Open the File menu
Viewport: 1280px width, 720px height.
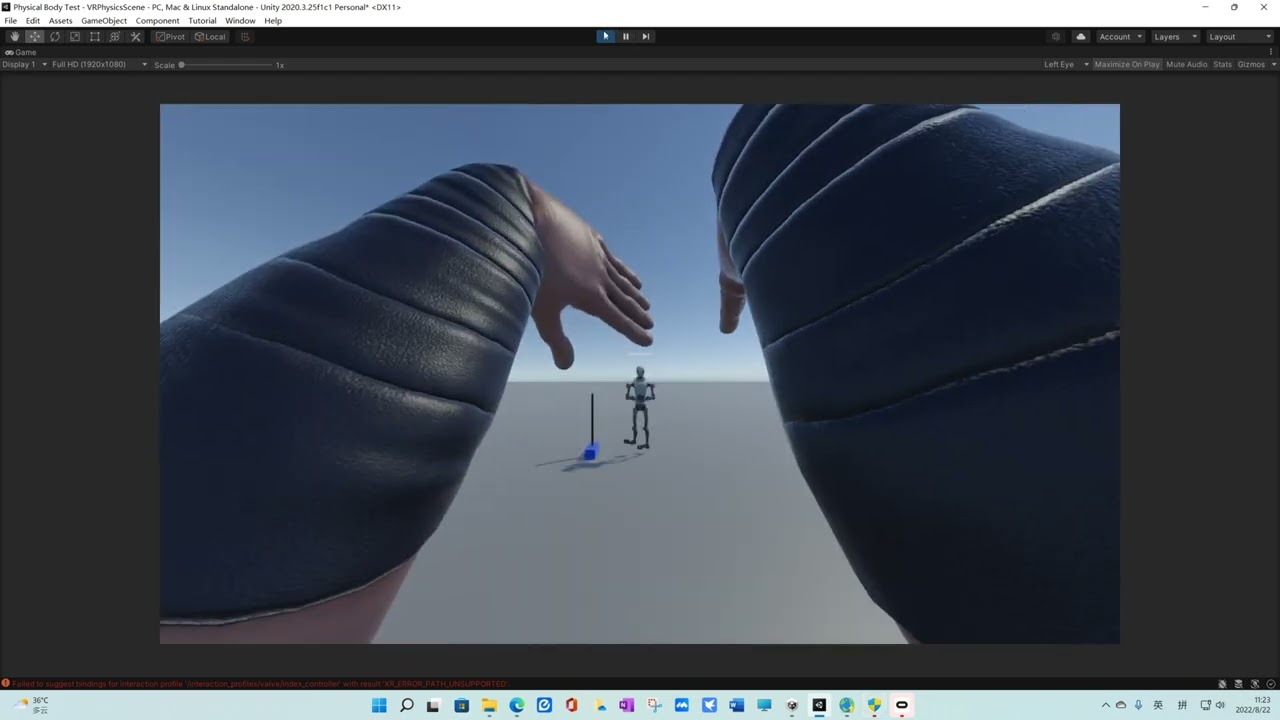click(11, 21)
